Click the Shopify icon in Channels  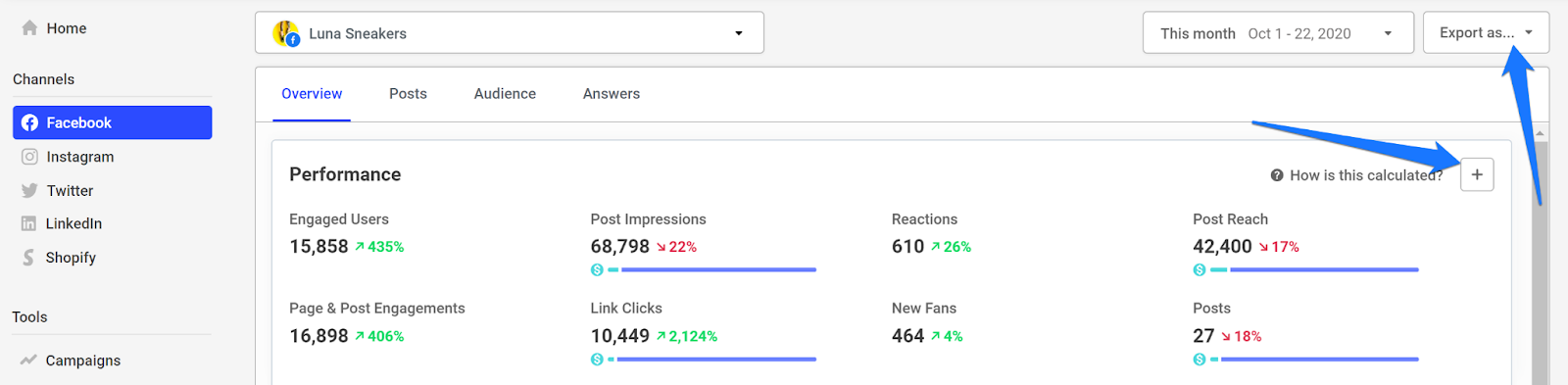28,258
